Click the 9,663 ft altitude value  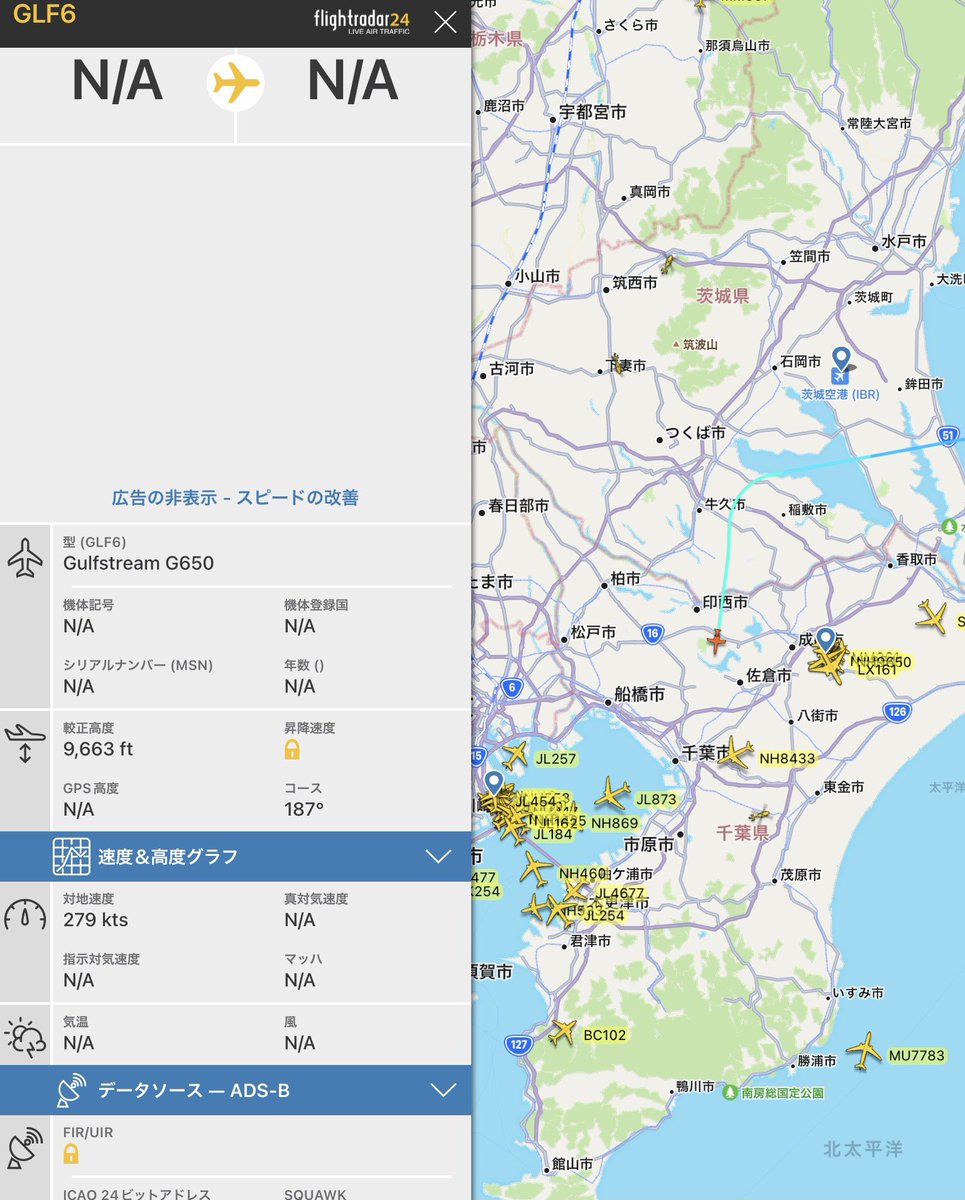click(x=98, y=749)
